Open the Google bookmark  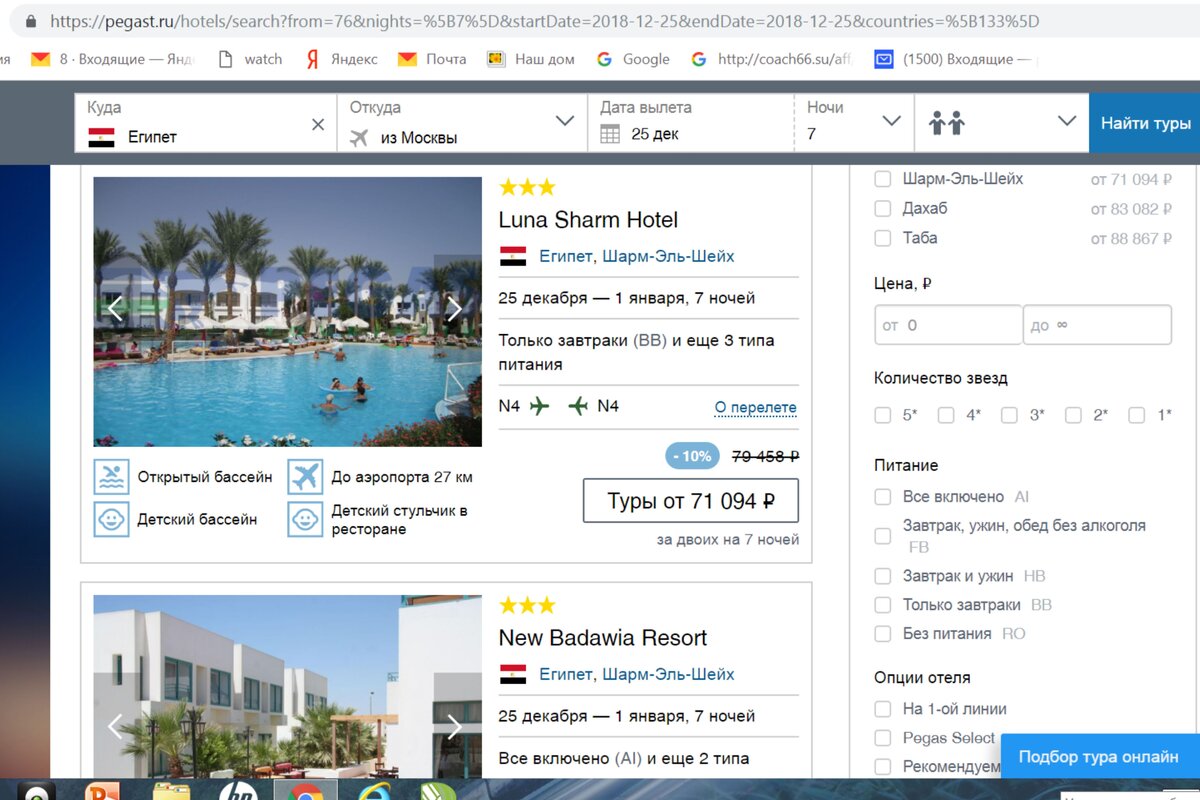(633, 59)
